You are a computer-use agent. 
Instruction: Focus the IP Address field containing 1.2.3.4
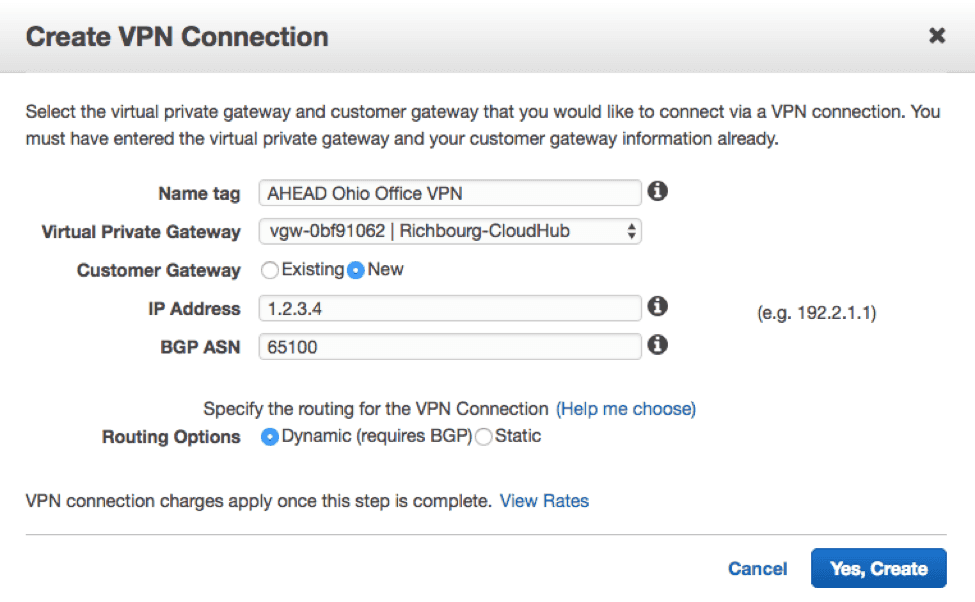(450, 308)
